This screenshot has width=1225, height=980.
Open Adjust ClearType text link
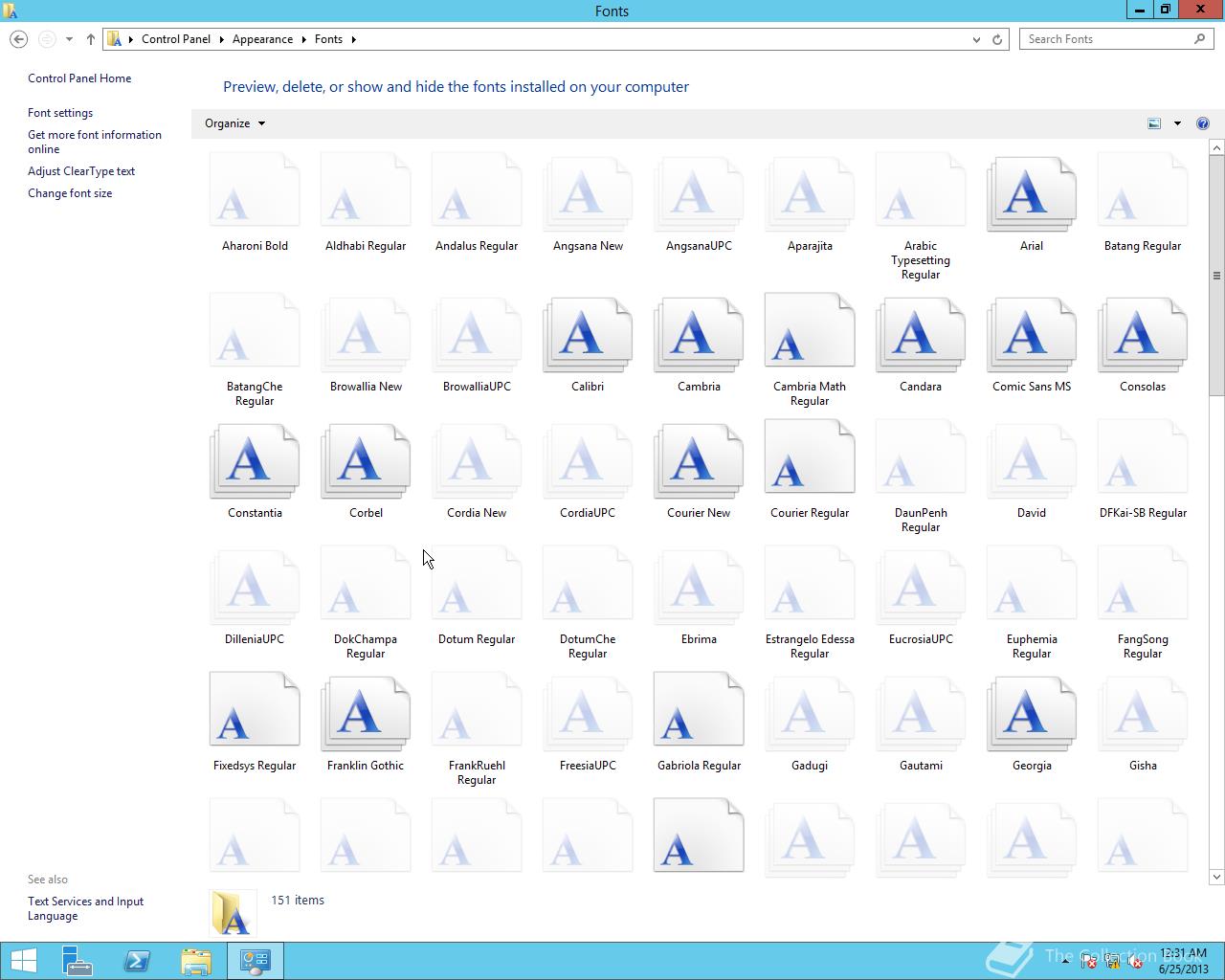coord(81,171)
